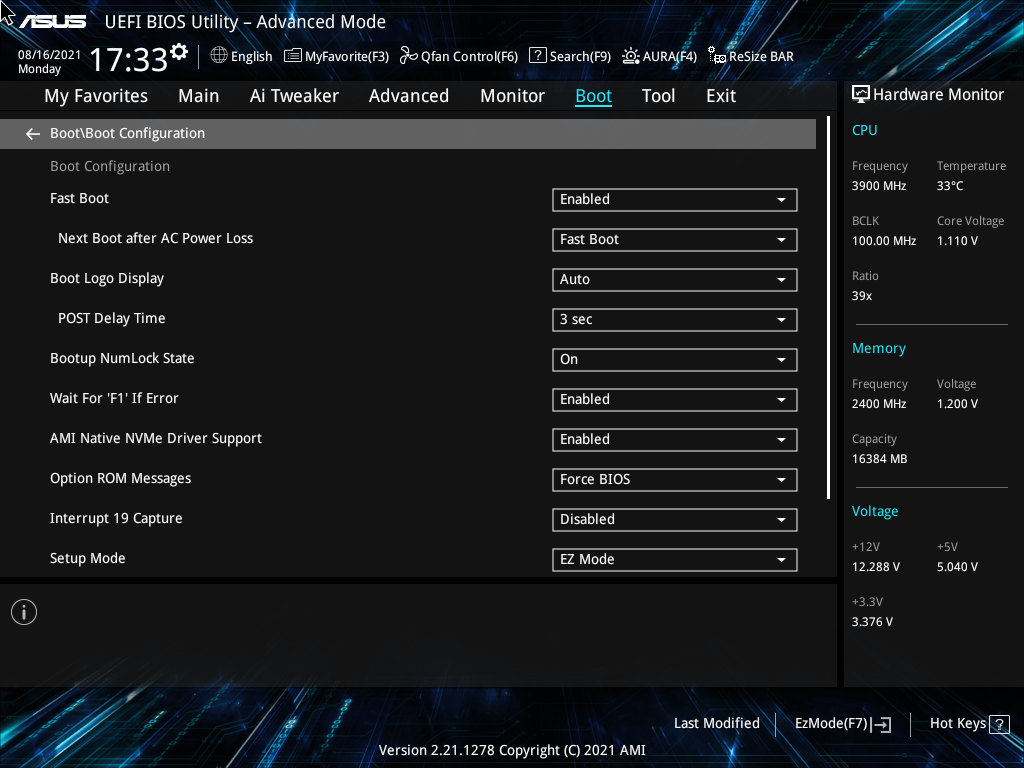Open the POST Delay Time dropdown
This screenshot has height=768, width=1024.
[x=675, y=320]
